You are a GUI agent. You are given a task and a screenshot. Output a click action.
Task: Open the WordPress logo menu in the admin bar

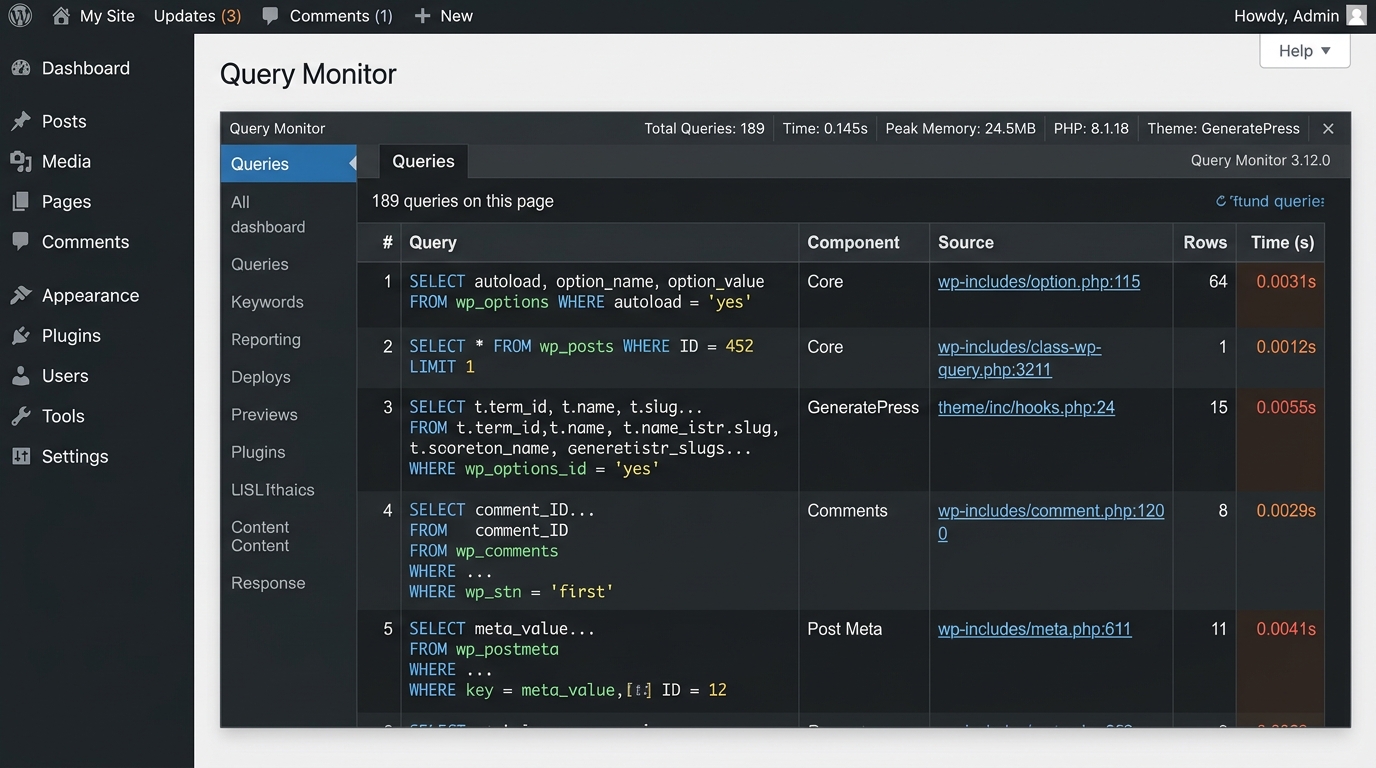[20, 15]
